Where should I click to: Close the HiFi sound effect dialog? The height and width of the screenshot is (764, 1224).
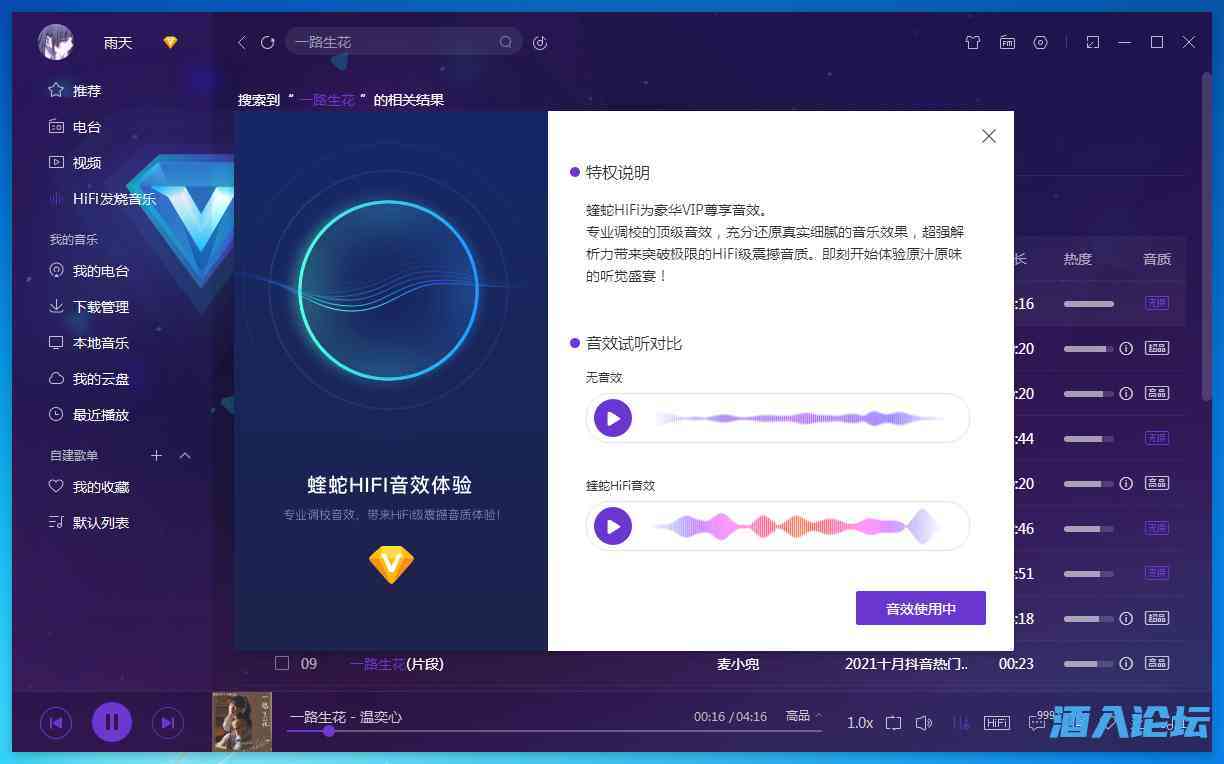click(989, 136)
